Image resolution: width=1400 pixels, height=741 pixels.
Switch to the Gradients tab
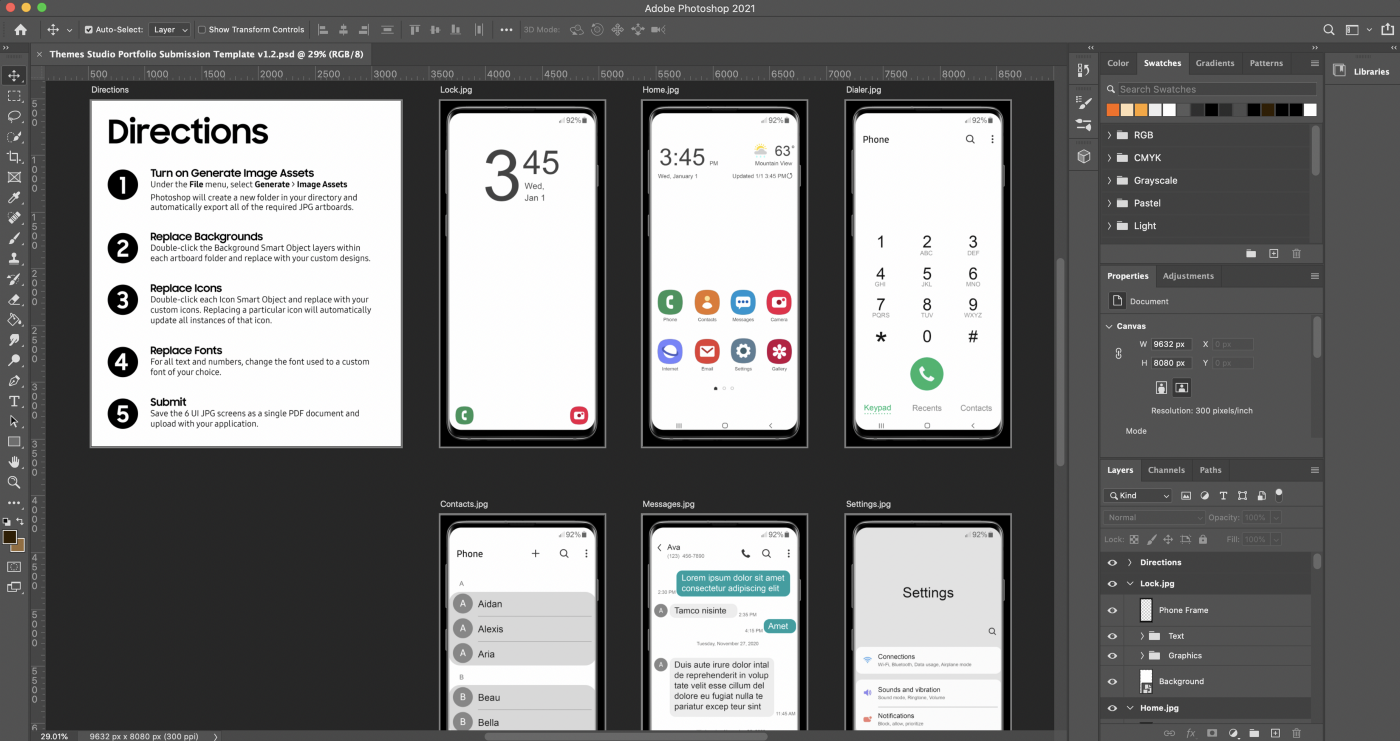coord(1215,63)
